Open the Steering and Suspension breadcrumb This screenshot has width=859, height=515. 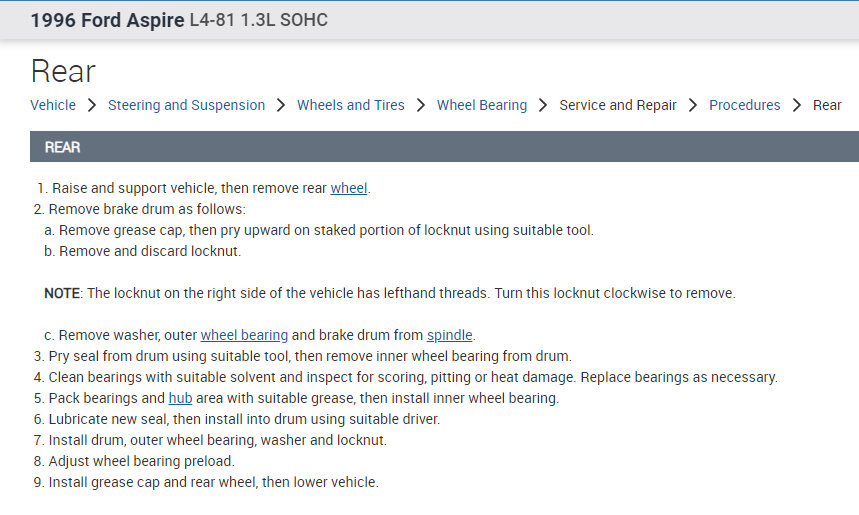[186, 105]
